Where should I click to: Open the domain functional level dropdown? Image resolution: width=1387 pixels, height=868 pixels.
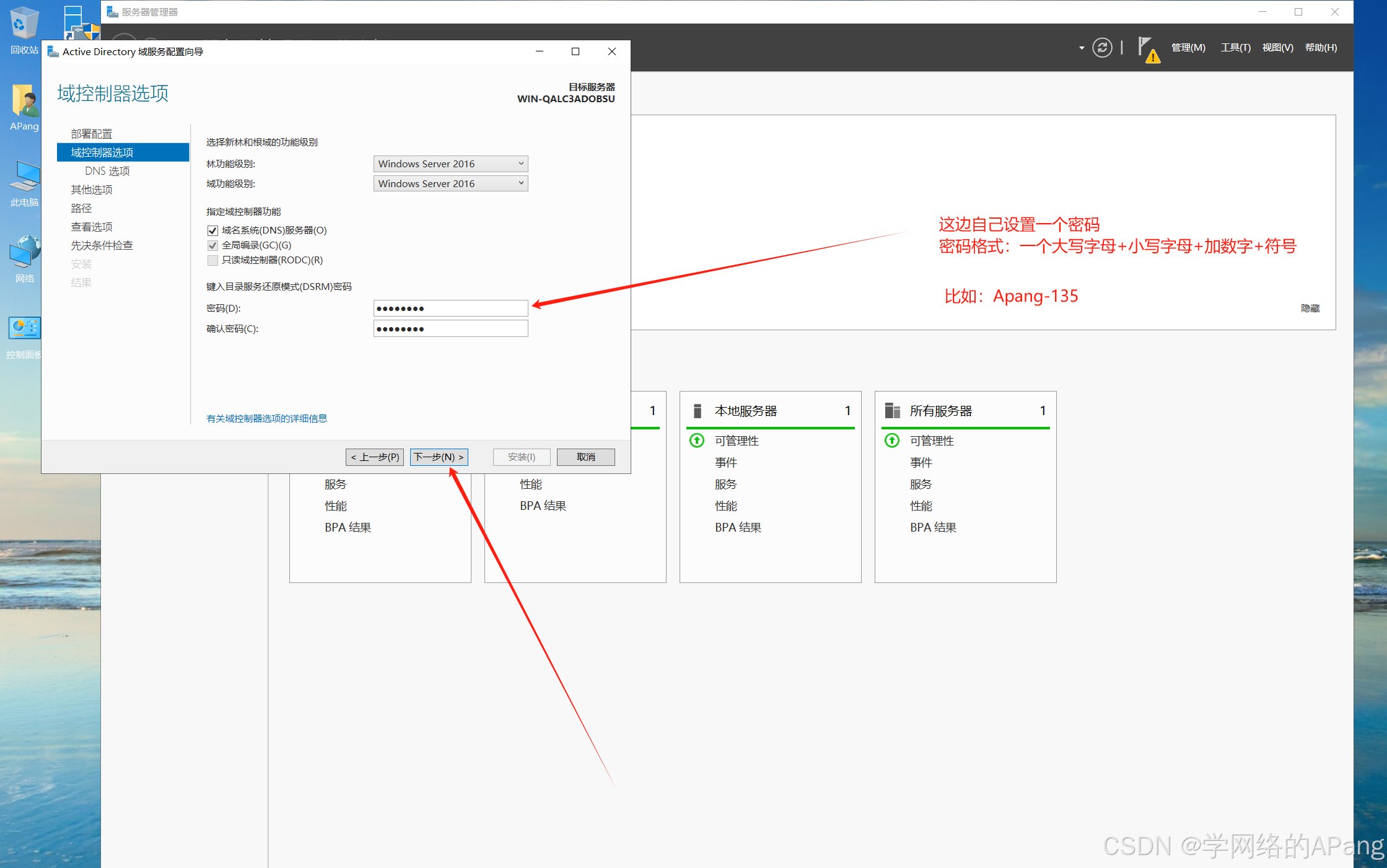point(450,183)
